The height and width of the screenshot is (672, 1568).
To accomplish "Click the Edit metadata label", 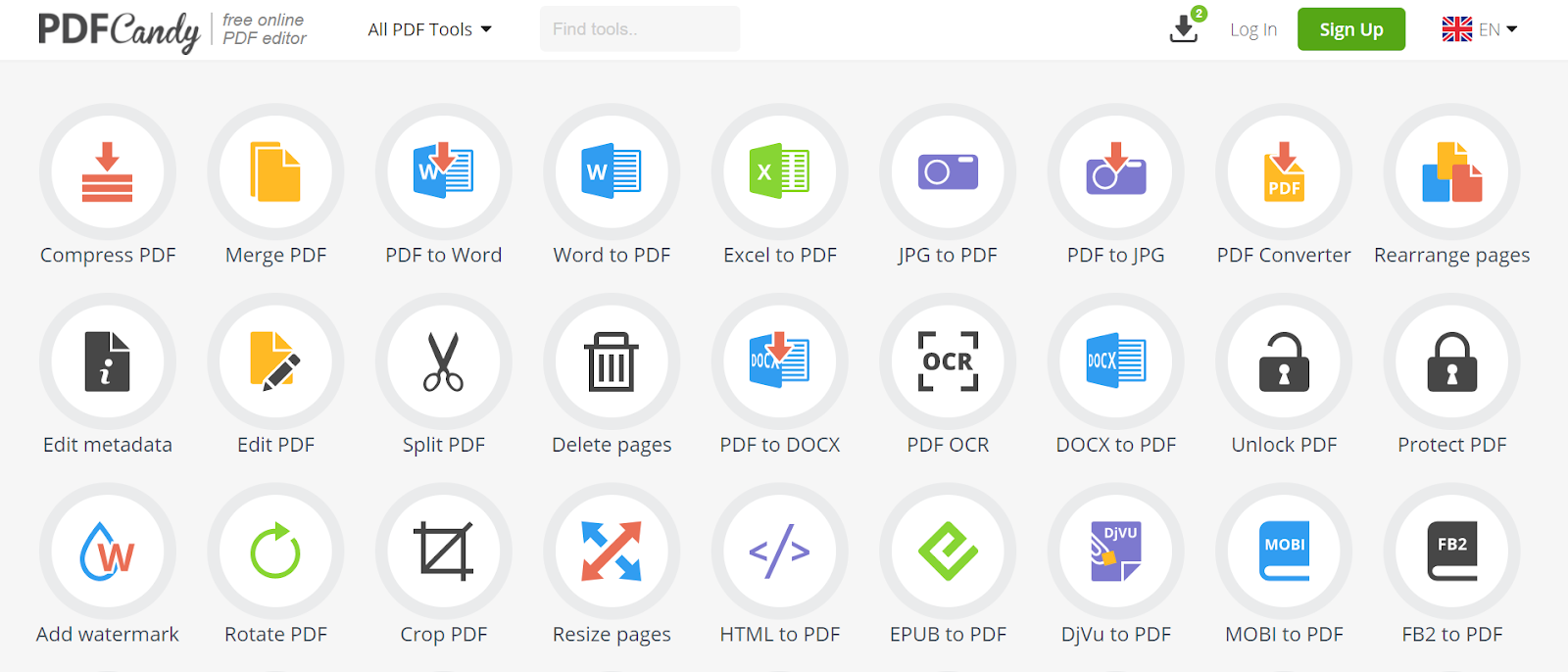I will click(x=108, y=445).
